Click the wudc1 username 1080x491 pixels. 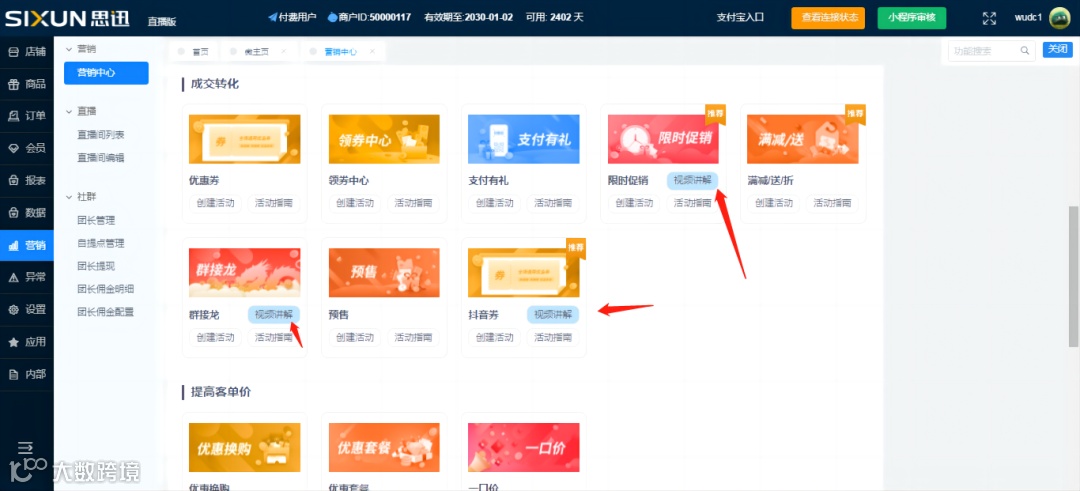tap(1028, 18)
